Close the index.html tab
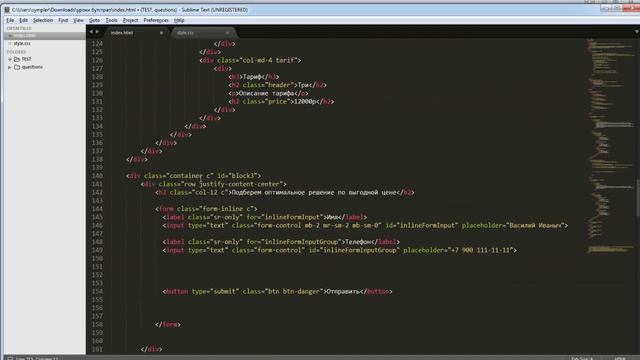 [x=161, y=33]
